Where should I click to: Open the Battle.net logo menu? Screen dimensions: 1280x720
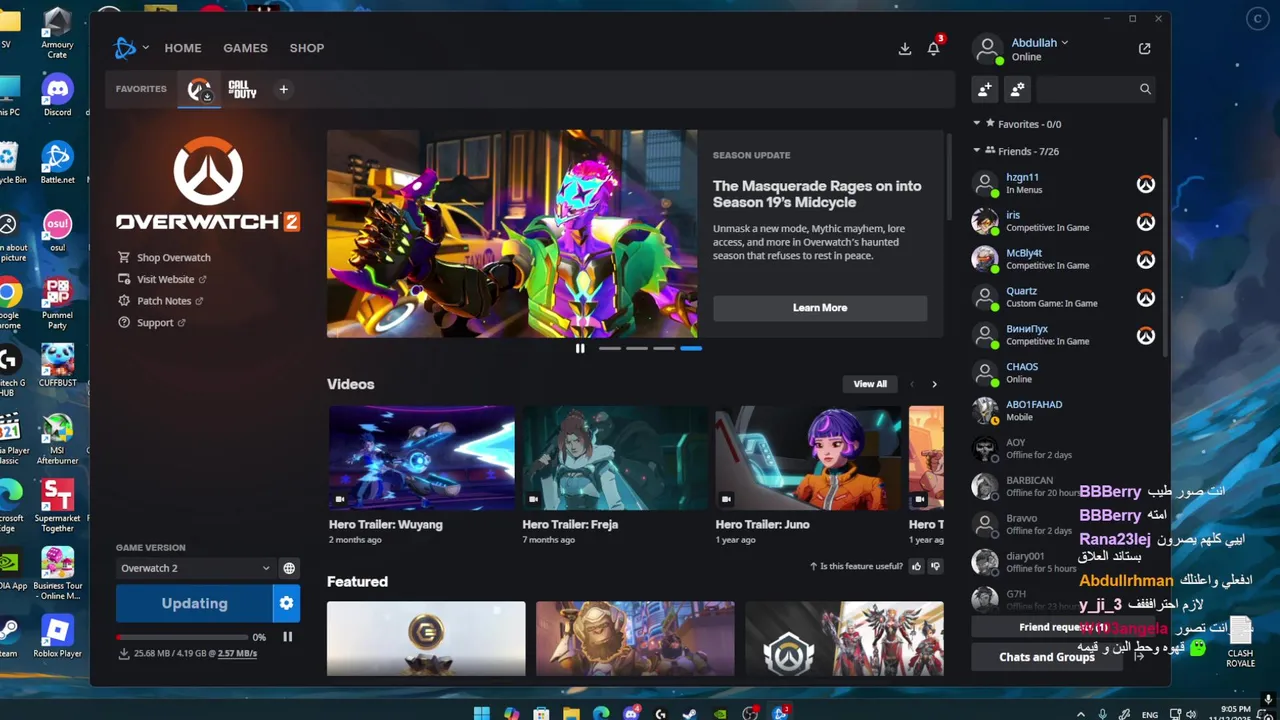(131, 47)
